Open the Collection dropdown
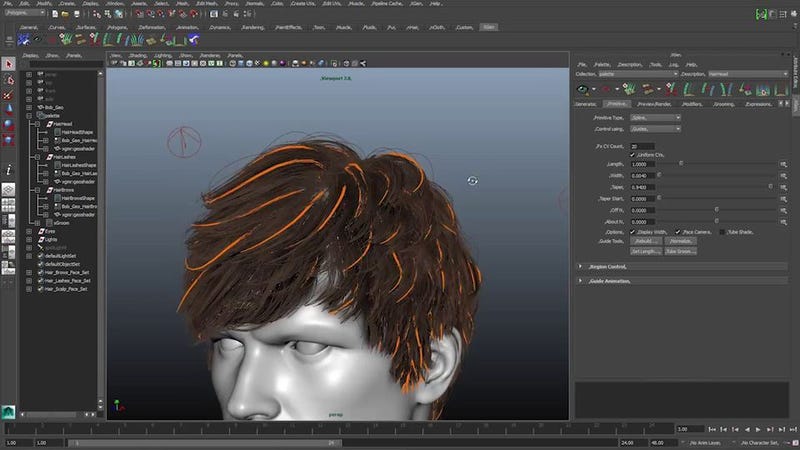Viewport: 800px width, 450px height. (x=638, y=74)
